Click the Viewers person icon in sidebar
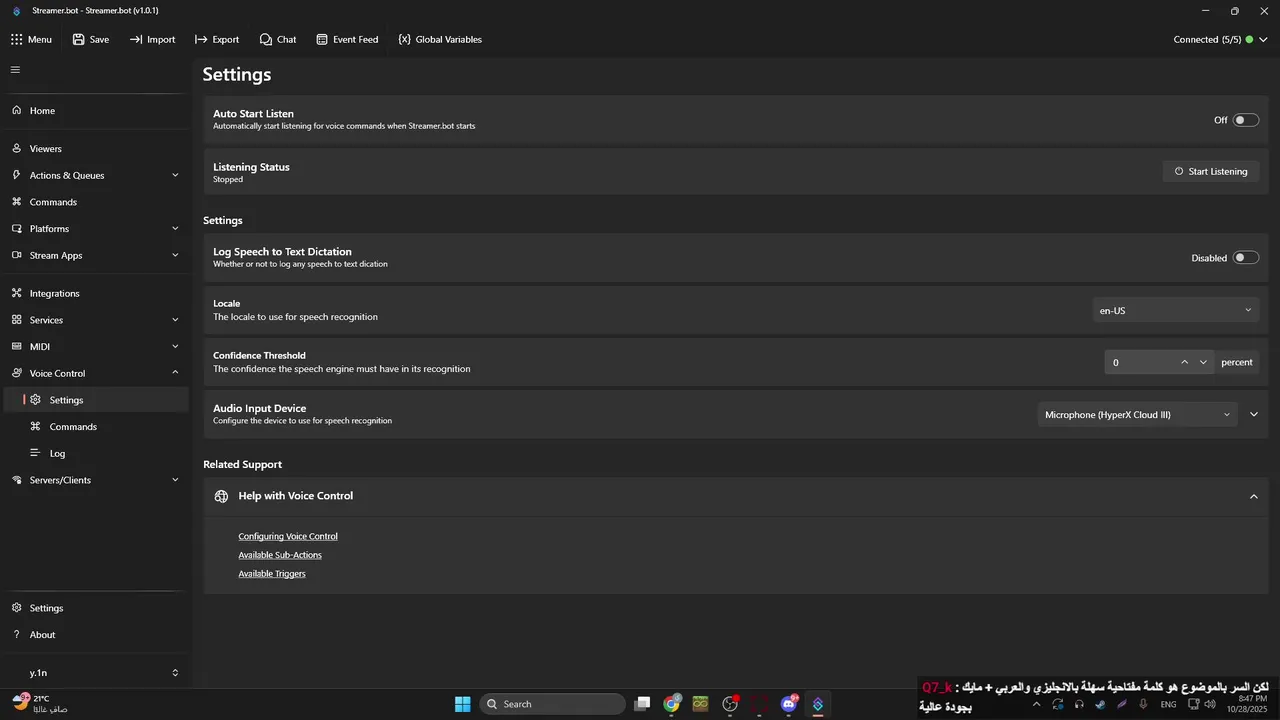1280x720 pixels. [x=17, y=149]
